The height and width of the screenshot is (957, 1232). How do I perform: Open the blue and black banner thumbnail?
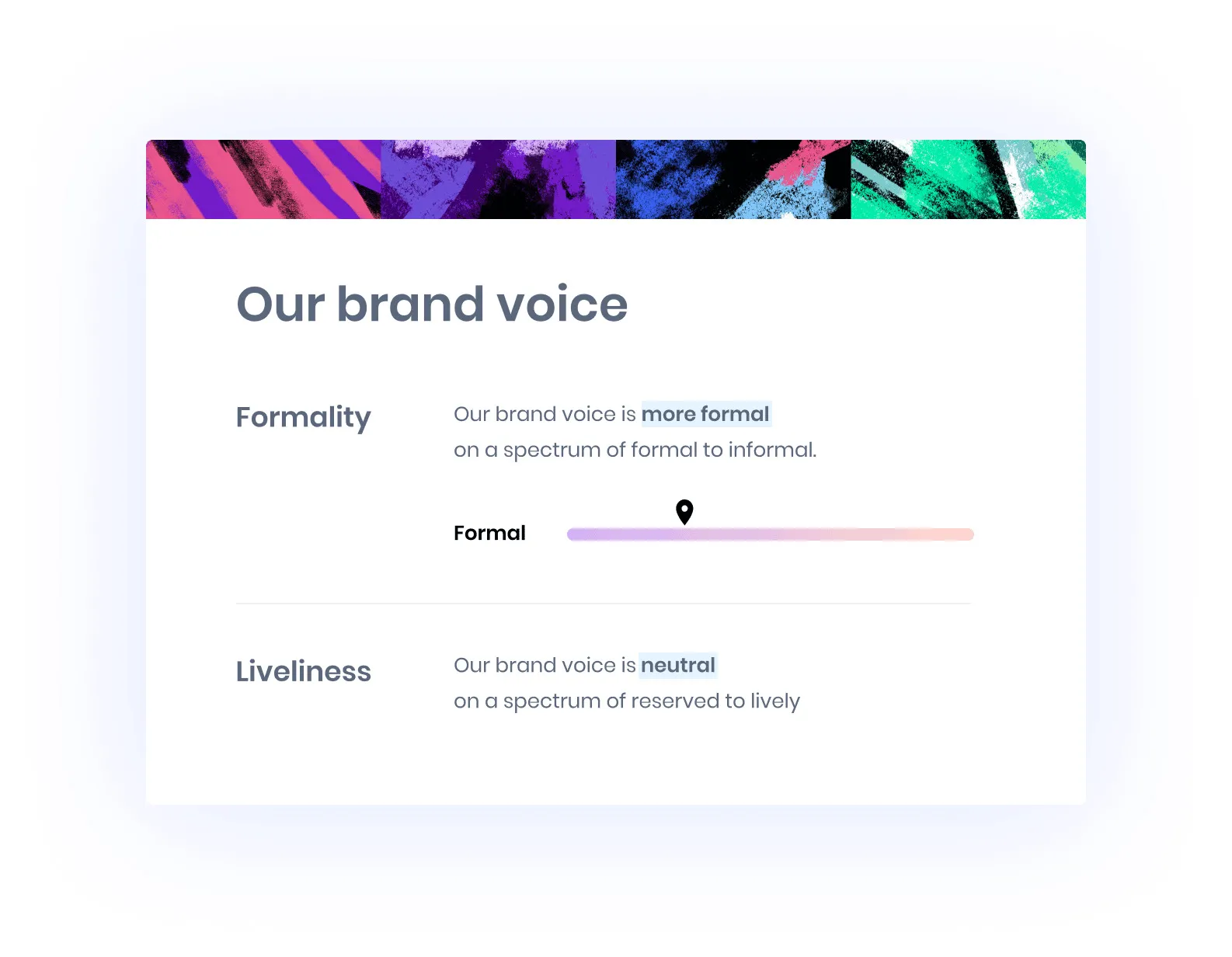point(733,179)
